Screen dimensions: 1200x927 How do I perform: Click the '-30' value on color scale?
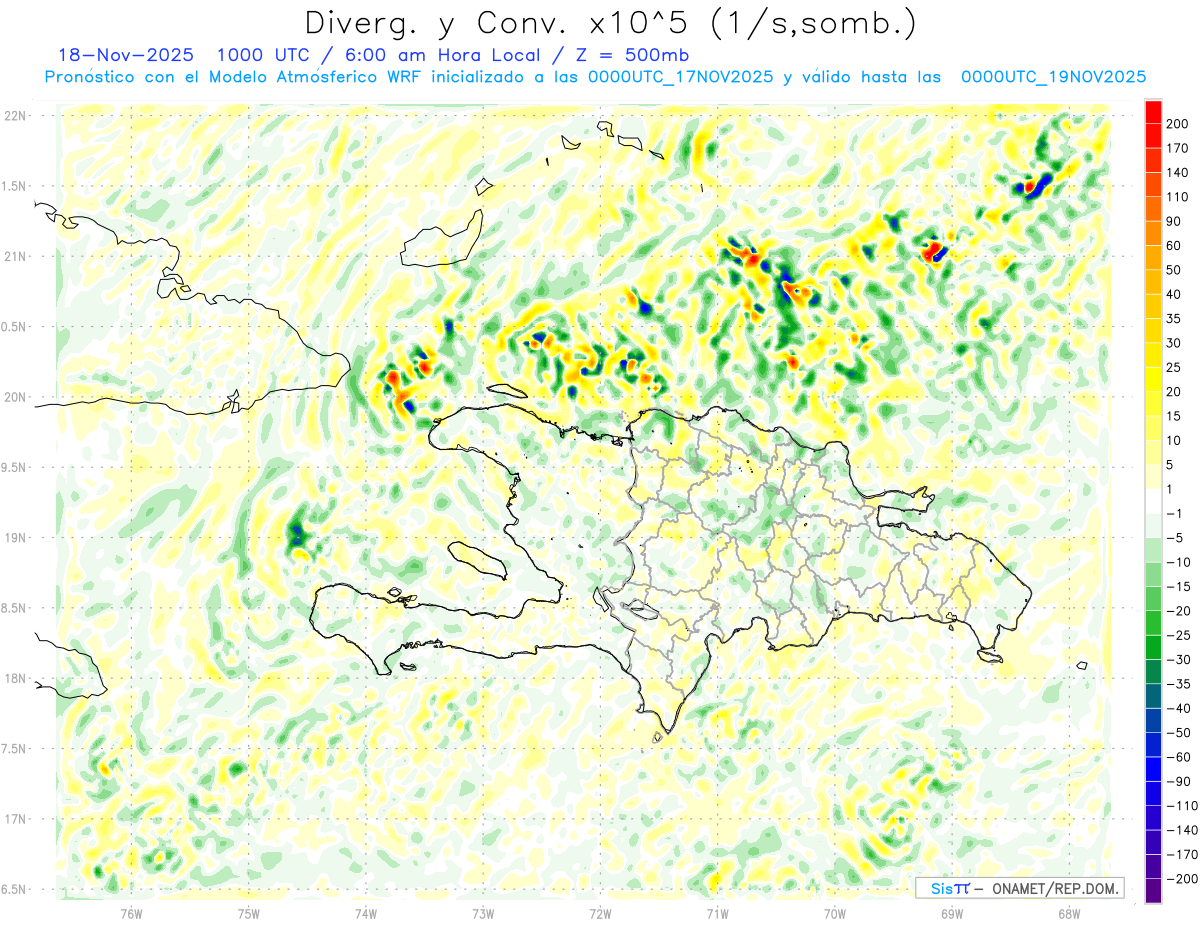point(1178,659)
